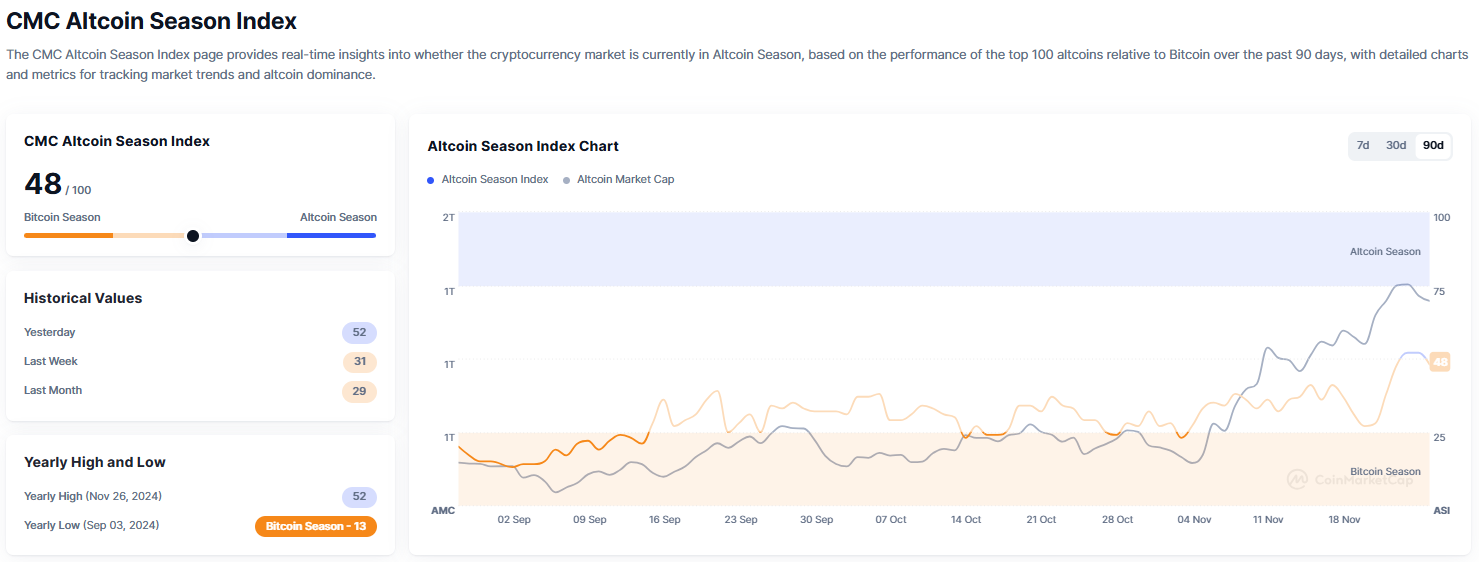Click the Yearly High badge 52
This screenshot has height=562, width=1479.
click(359, 497)
